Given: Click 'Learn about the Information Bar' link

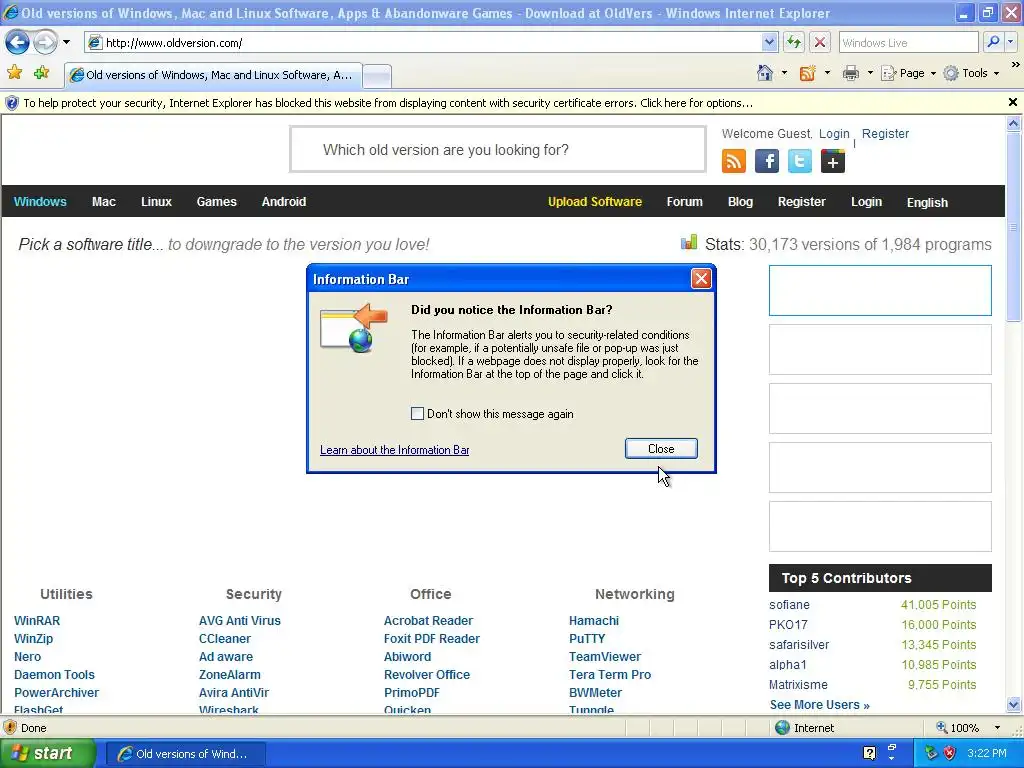Looking at the screenshot, I should 394,450.
